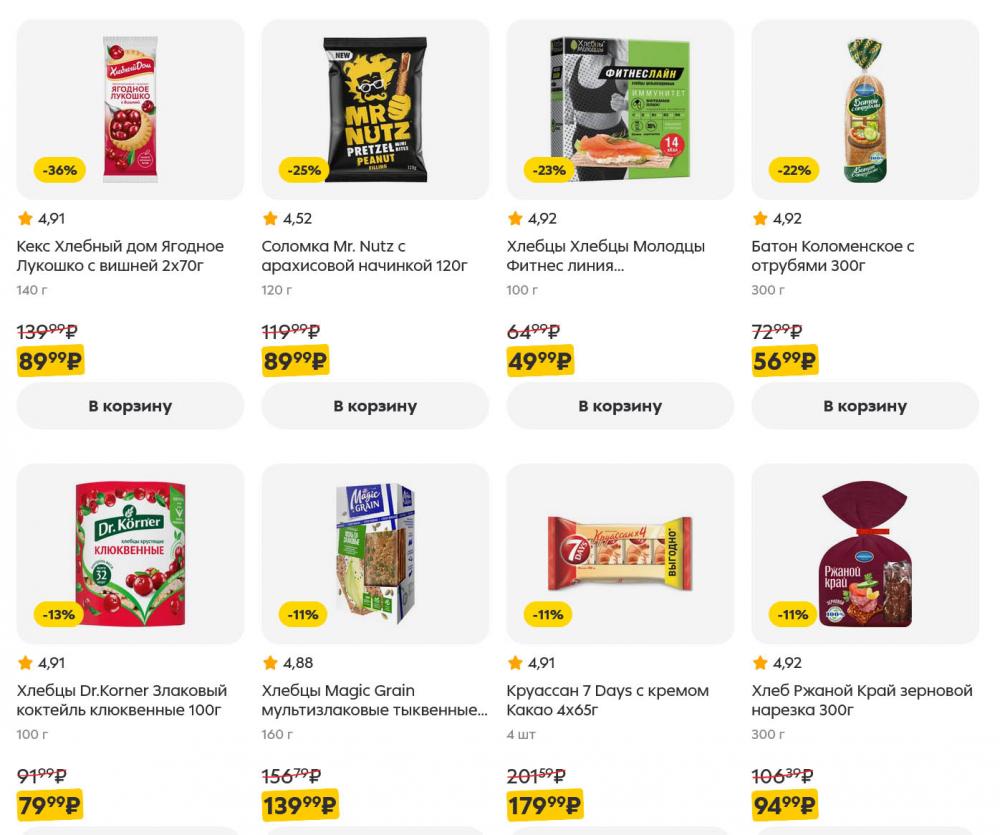Click the -36% discount badge
Viewport: 1000px width, 835px height.
click(x=59, y=170)
